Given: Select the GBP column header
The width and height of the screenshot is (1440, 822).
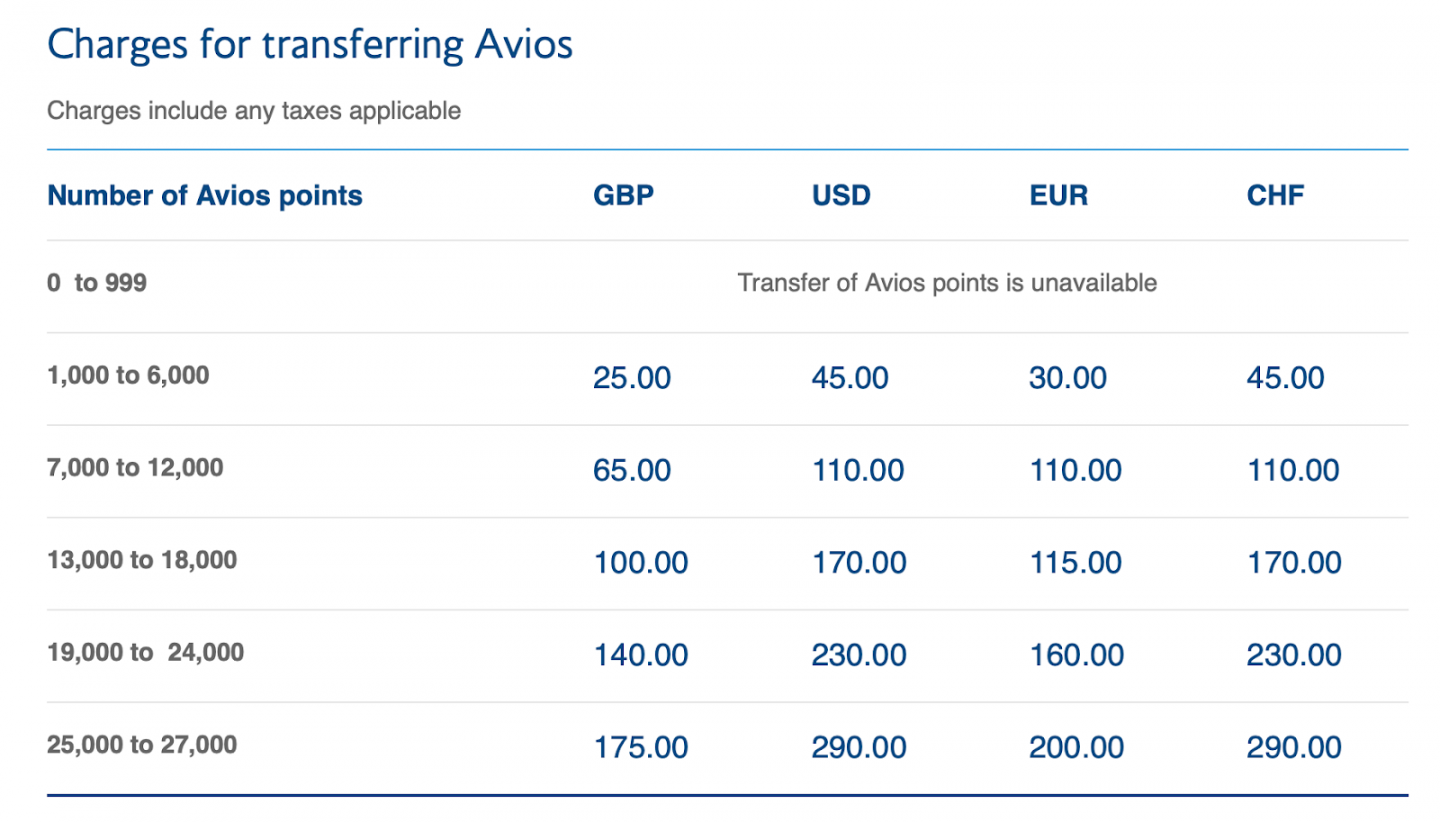Looking at the screenshot, I should pyautogui.click(x=622, y=195).
